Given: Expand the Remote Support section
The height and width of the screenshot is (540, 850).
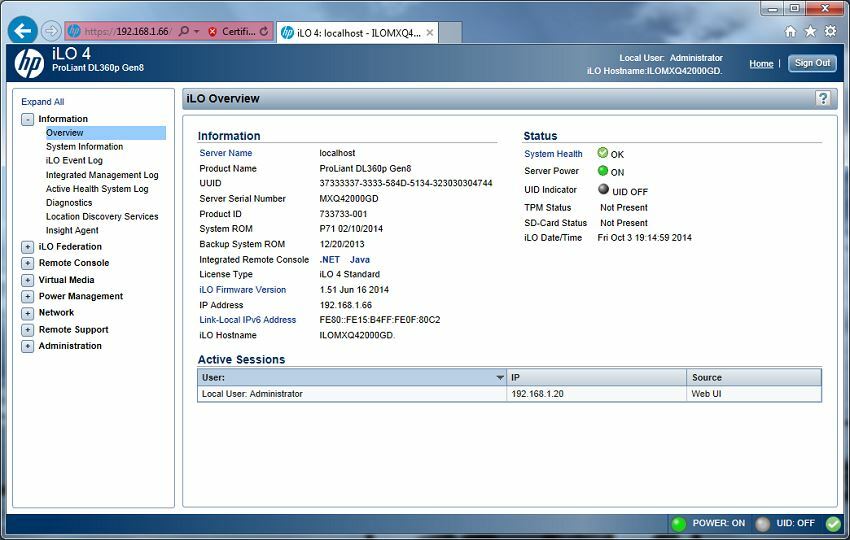Looking at the screenshot, I should click(x=27, y=330).
